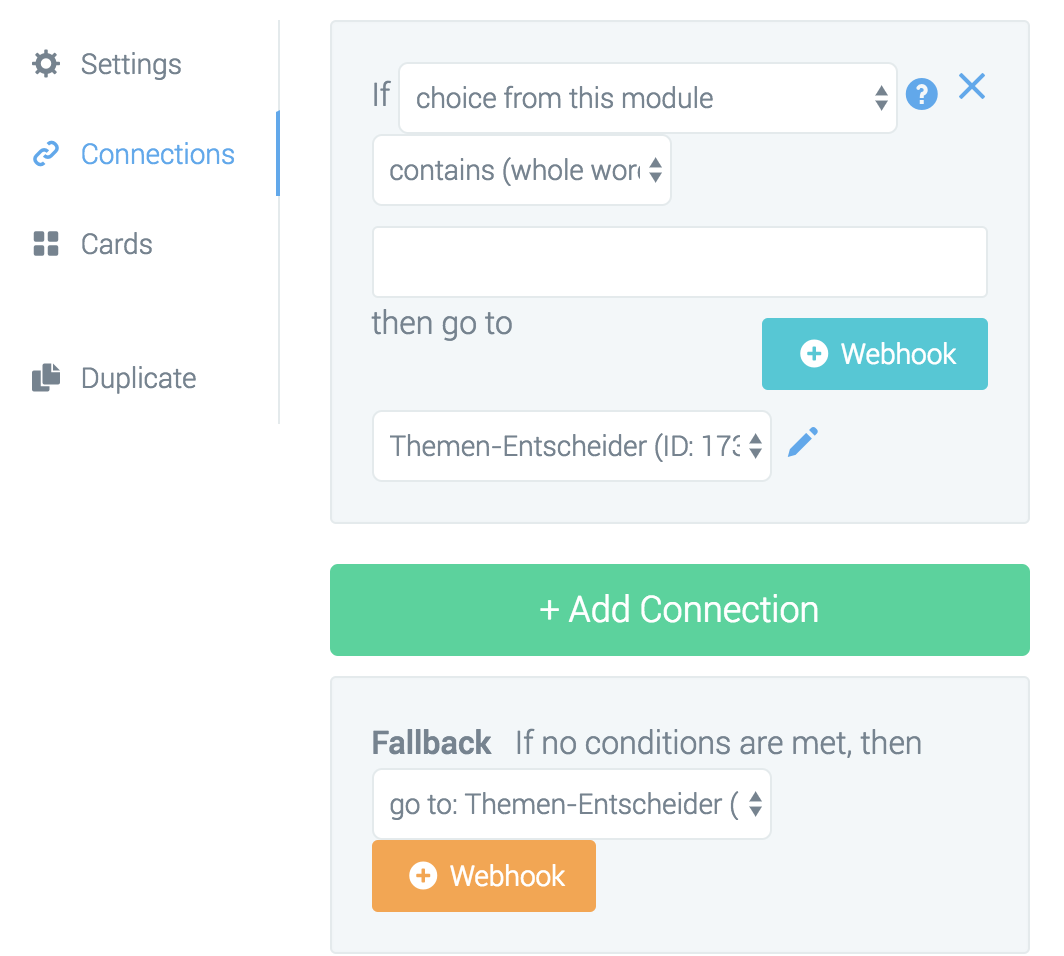Click the Connections link icon
1064x956 pixels.
46,154
